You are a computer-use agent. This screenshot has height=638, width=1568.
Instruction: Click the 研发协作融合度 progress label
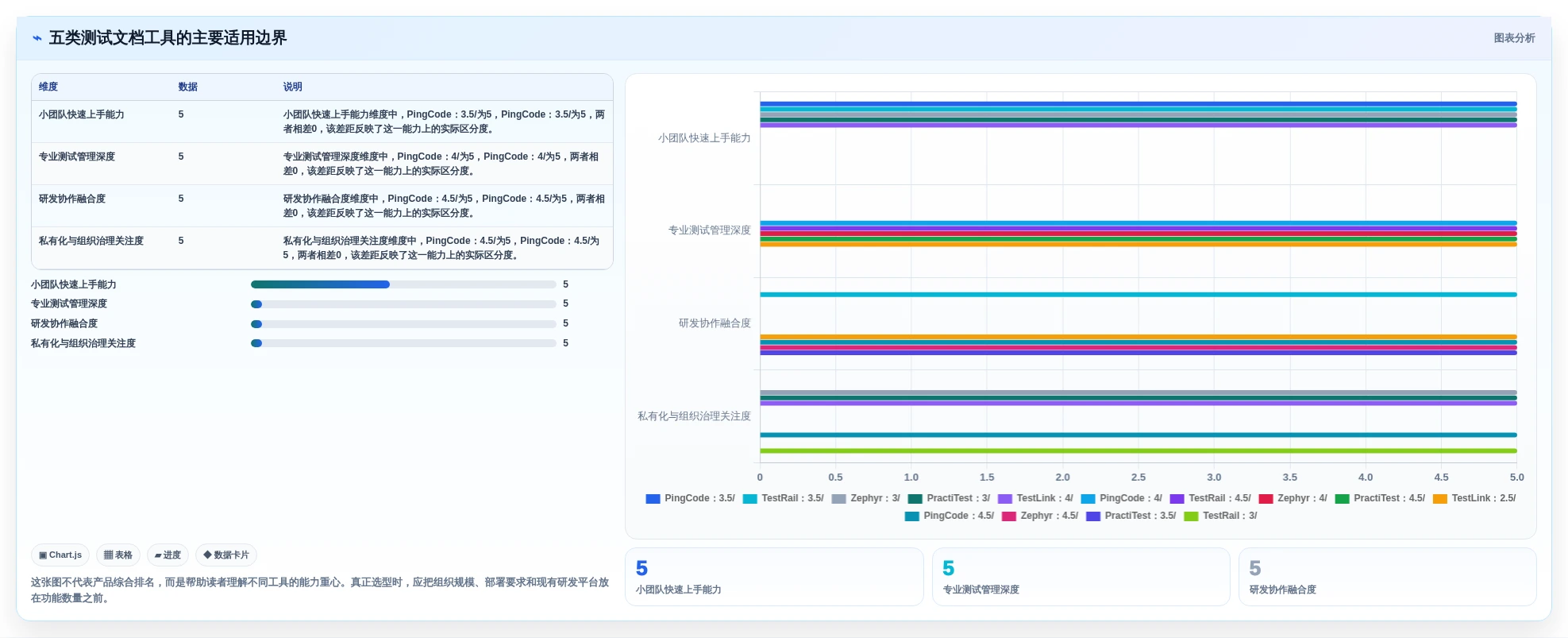tap(64, 323)
